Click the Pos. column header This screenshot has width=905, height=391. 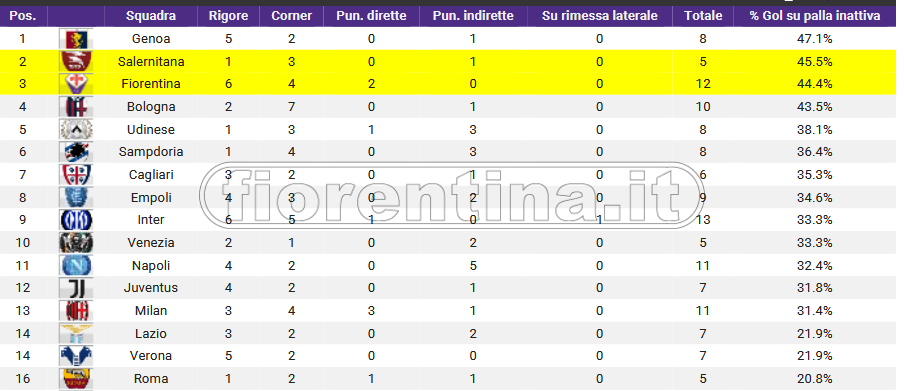23,16
